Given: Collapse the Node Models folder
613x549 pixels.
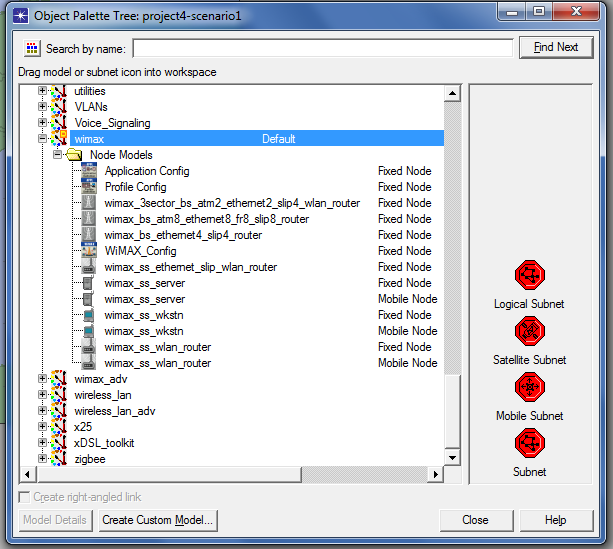Looking at the screenshot, I should pos(57,154).
